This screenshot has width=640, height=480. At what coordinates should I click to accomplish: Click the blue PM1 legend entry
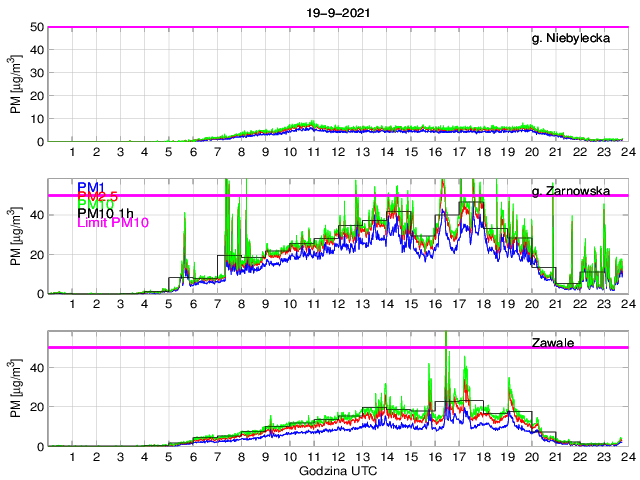click(x=95, y=187)
